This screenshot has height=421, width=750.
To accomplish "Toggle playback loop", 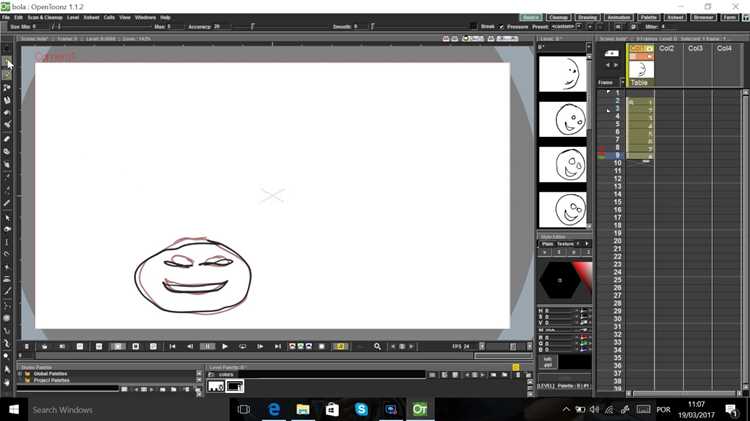I will point(243,346).
